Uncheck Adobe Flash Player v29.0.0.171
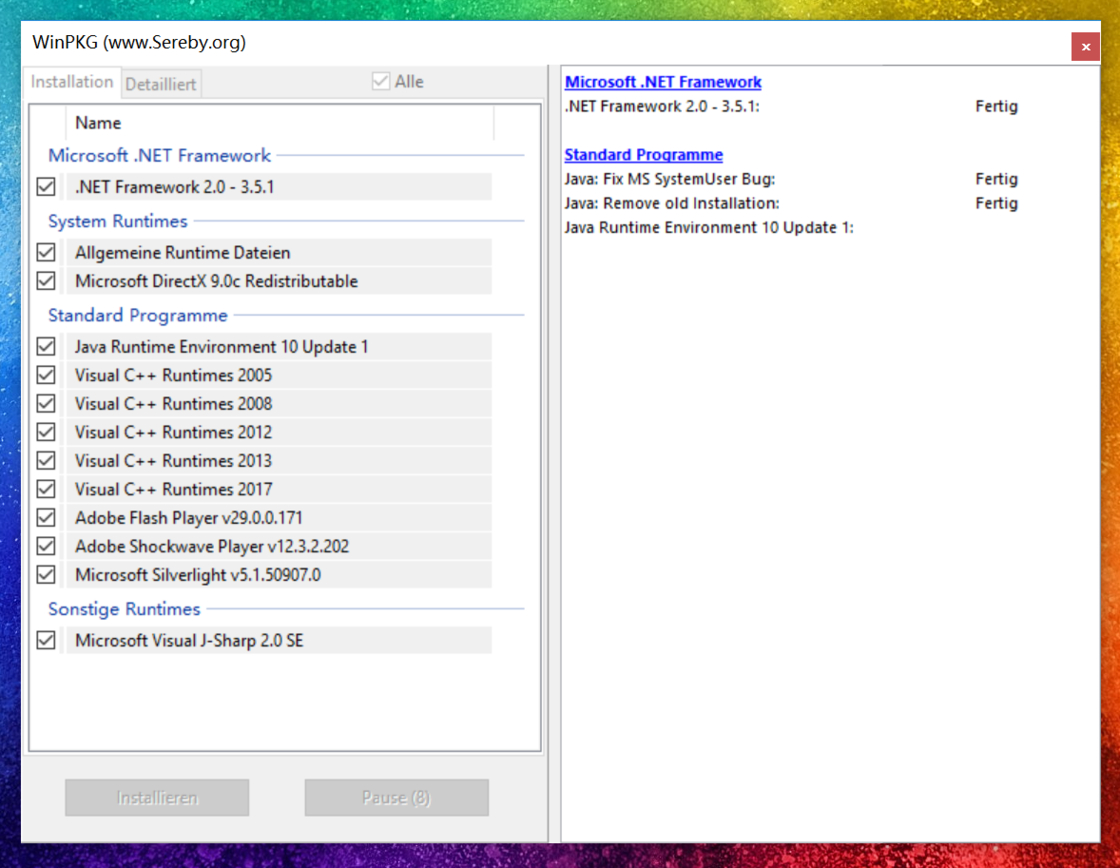The width and height of the screenshot is (1120, 868). tap(46, 519)
